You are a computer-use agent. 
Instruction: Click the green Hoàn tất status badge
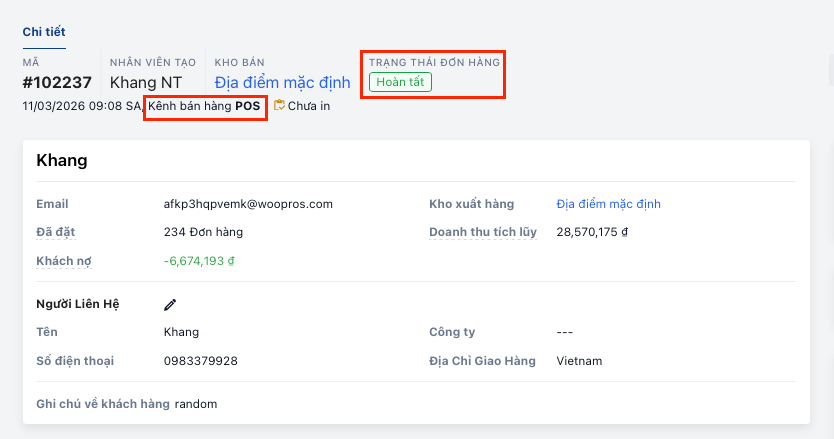click(400, 82)
